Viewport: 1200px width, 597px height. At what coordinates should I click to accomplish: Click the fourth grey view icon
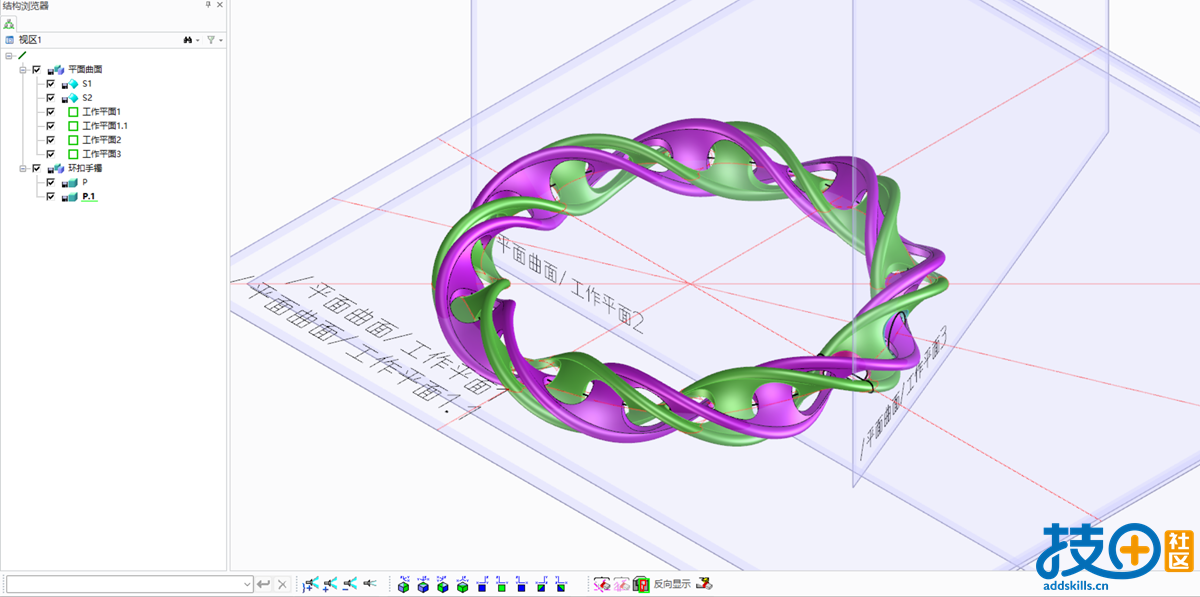click(x=370, y=583)
